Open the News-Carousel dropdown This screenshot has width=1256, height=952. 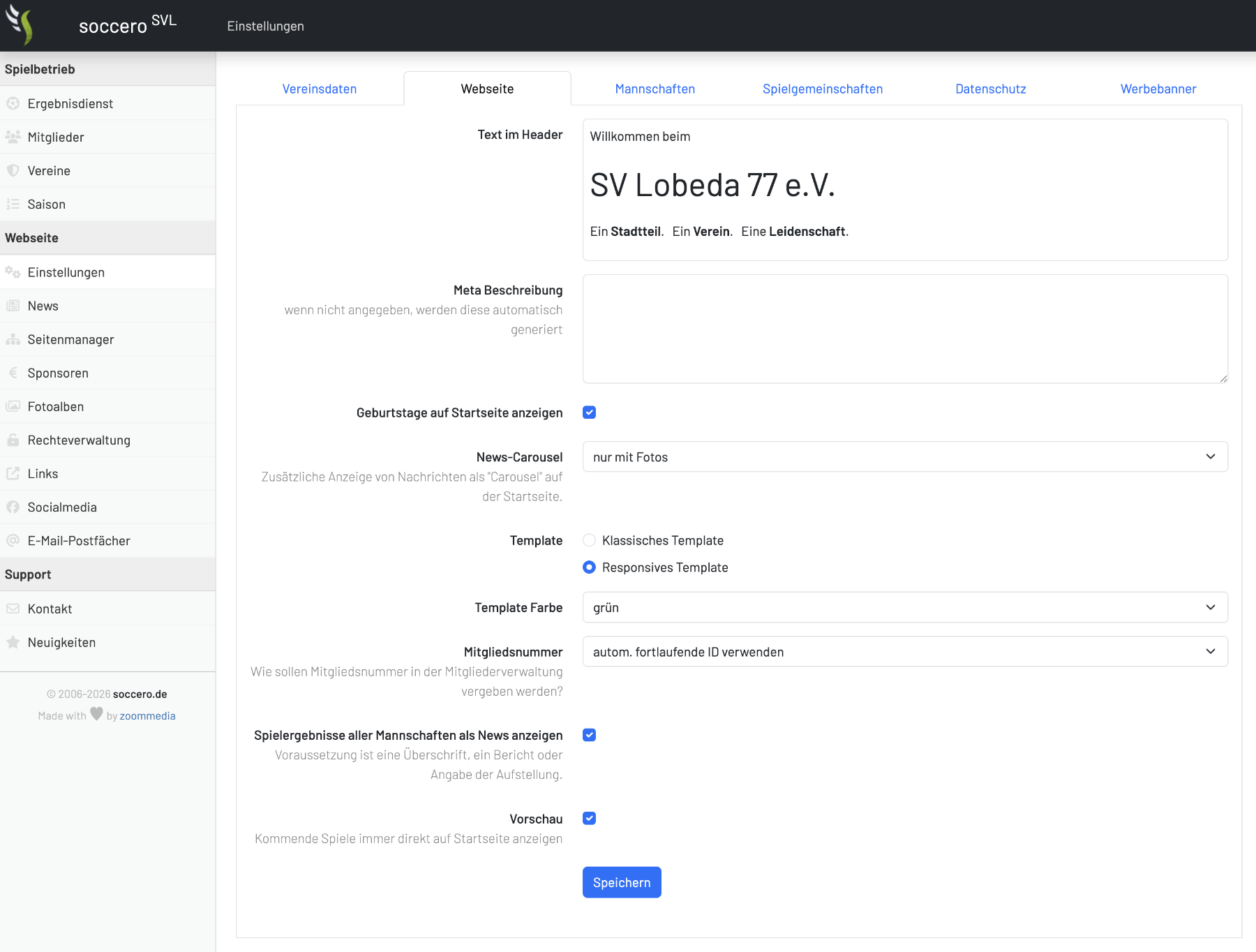tap(905, 457)
